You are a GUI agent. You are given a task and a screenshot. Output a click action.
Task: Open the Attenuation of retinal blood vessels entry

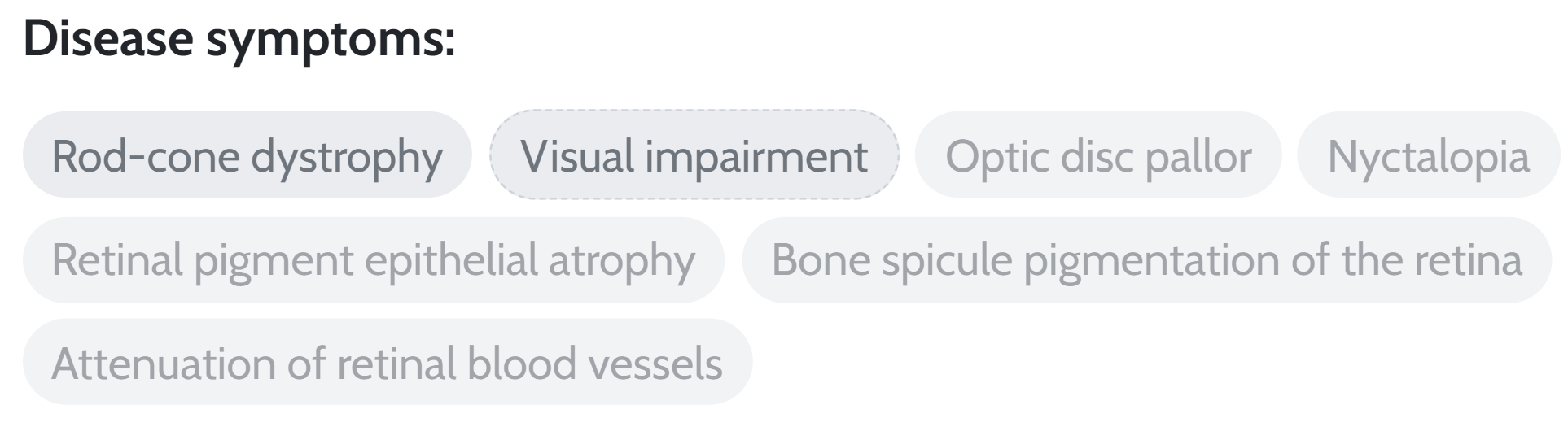(387, 363)
